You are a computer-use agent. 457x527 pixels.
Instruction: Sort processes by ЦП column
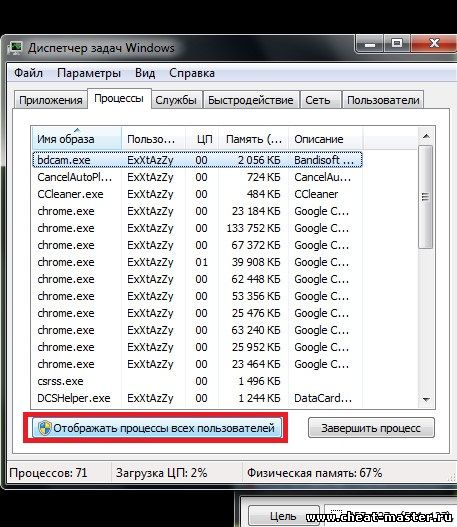pos(202,139)
